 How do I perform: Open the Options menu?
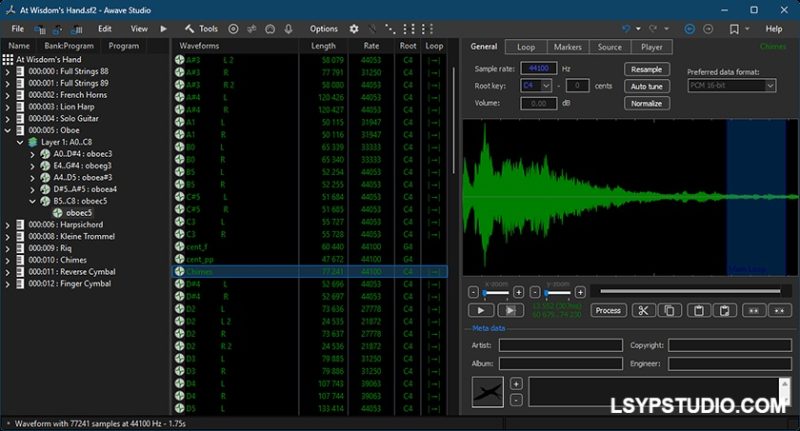coord(324,29)
